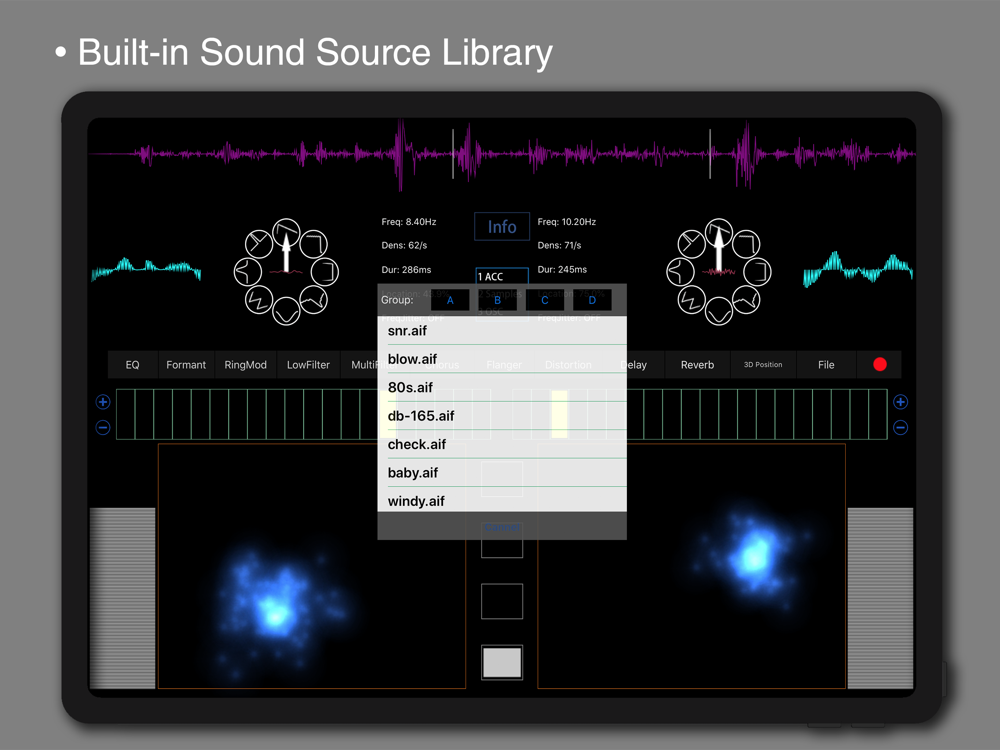Image resolution: width=1000 pixels, height=750 pixels.
Task: Choose the zigzag envelope on left wheel
Action: tap(259, 300)
